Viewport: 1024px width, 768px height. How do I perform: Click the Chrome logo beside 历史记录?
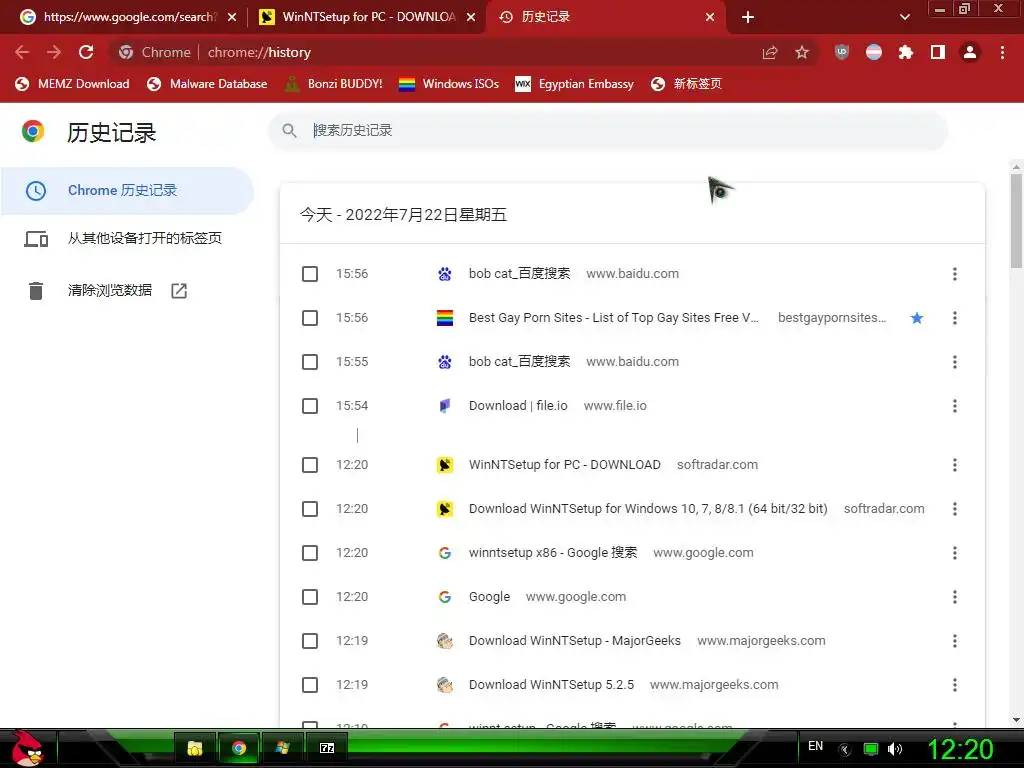coord(33,131)
